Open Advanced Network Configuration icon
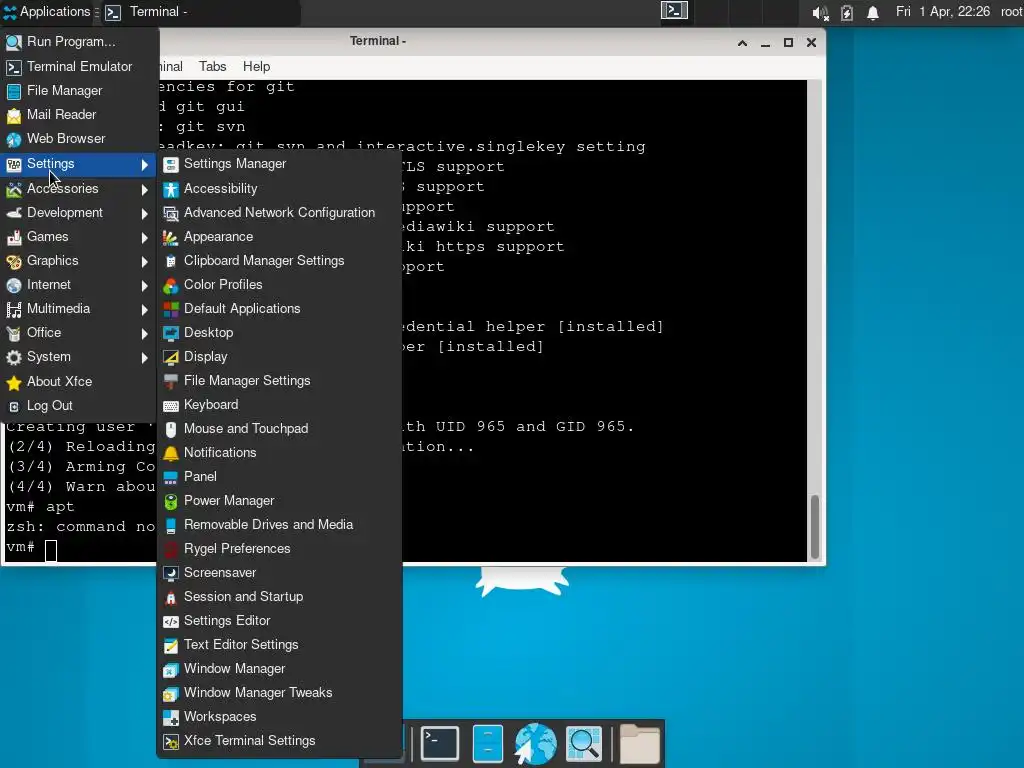Screen dimensions: 1024x768 (x=170, y=214)
